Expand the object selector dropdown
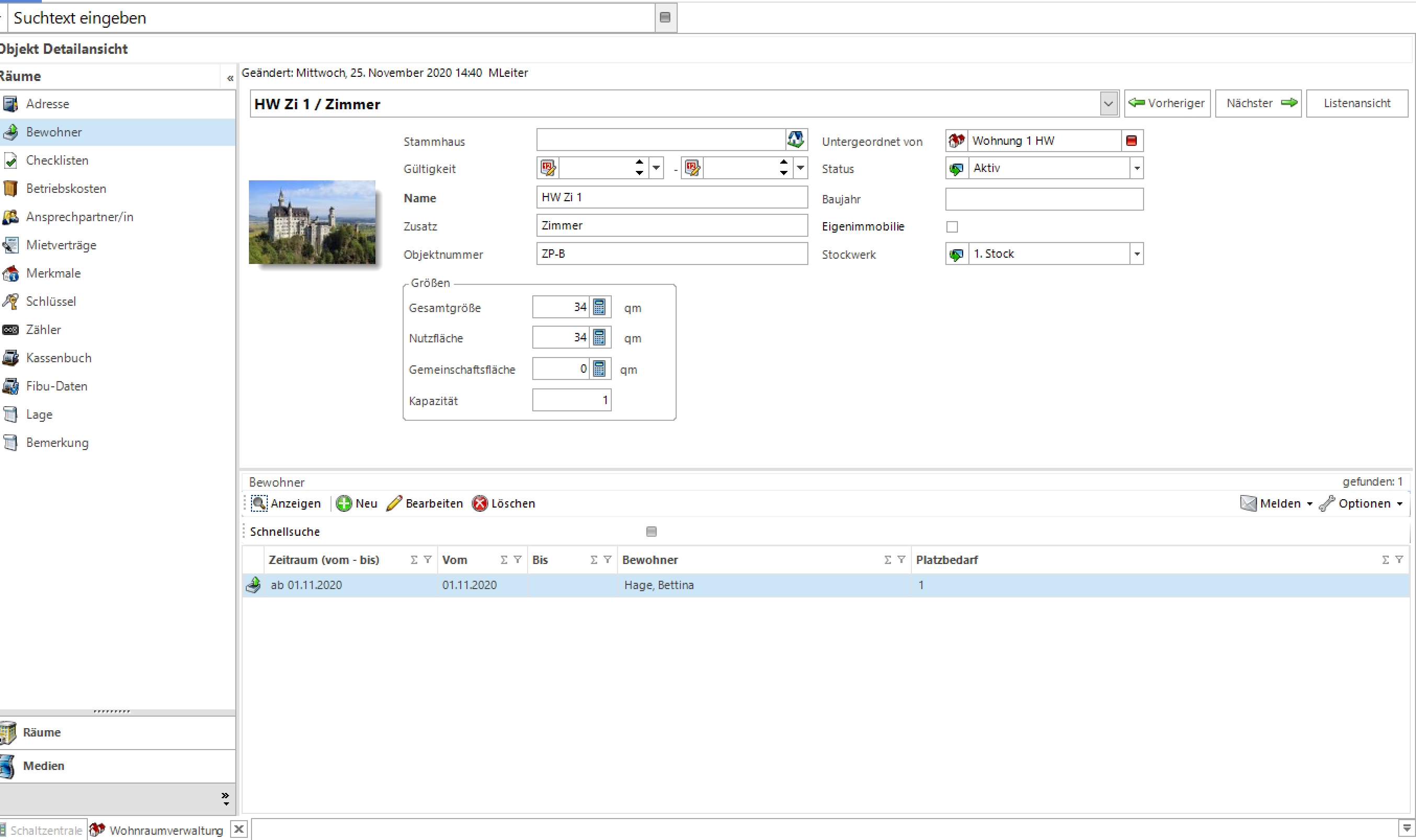Screen dimensions: 1416x840 point(1109,103)
